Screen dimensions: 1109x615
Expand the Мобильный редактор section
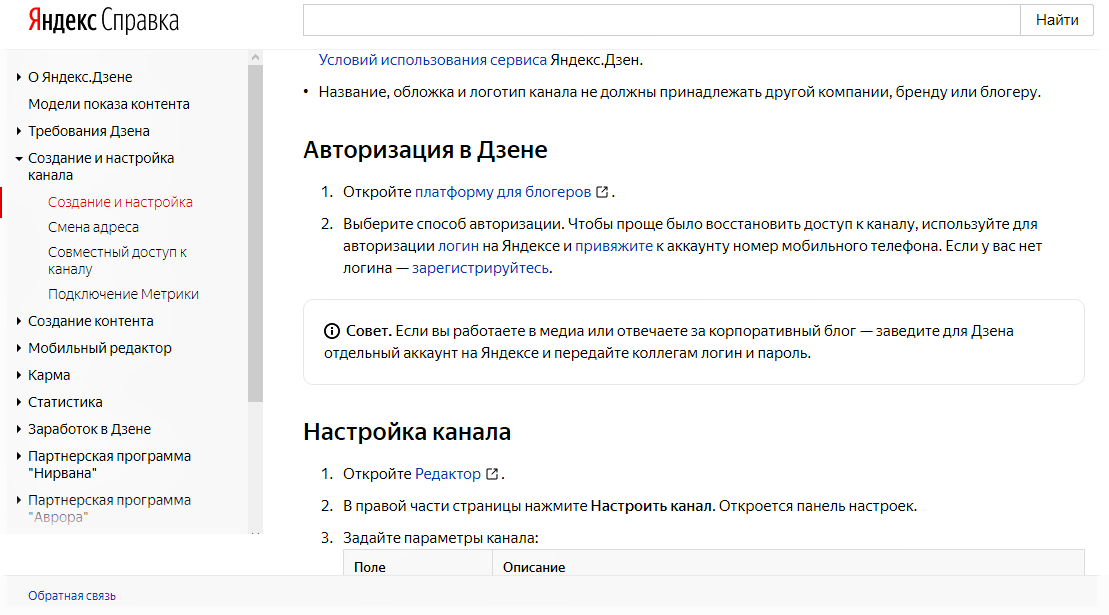click(19, 348)
